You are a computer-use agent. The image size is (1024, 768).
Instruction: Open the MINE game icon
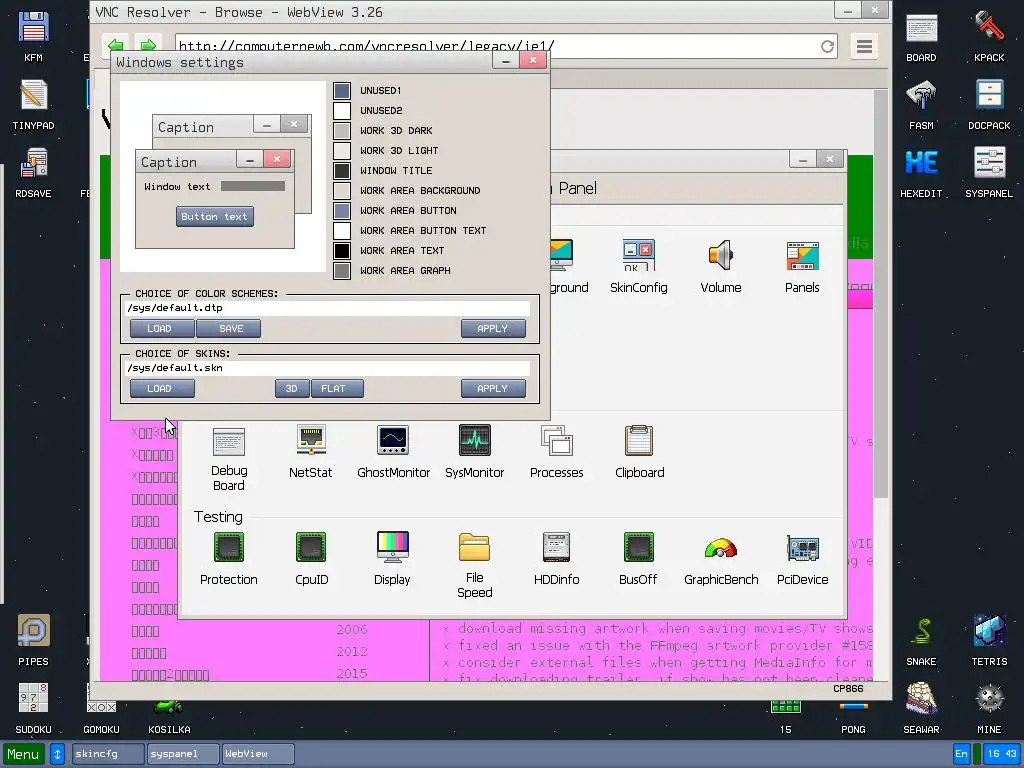(x=989, y=708)
